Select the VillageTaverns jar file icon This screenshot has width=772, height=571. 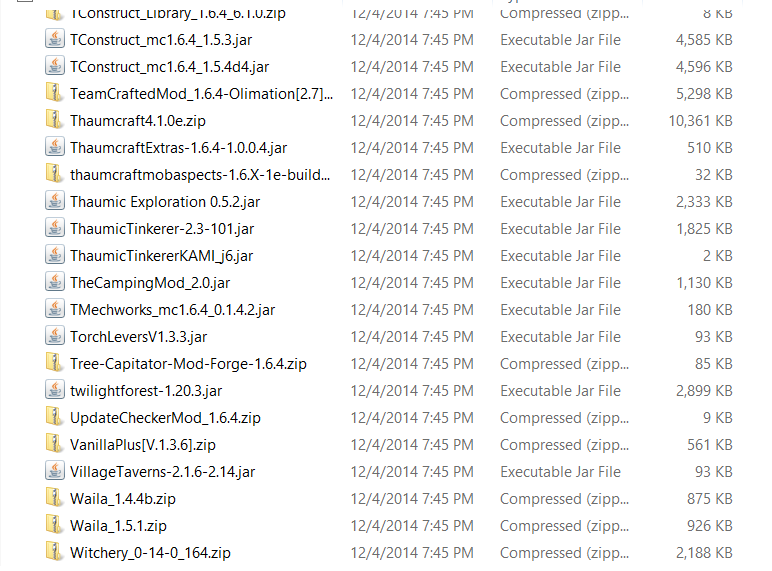click(55, 471)
